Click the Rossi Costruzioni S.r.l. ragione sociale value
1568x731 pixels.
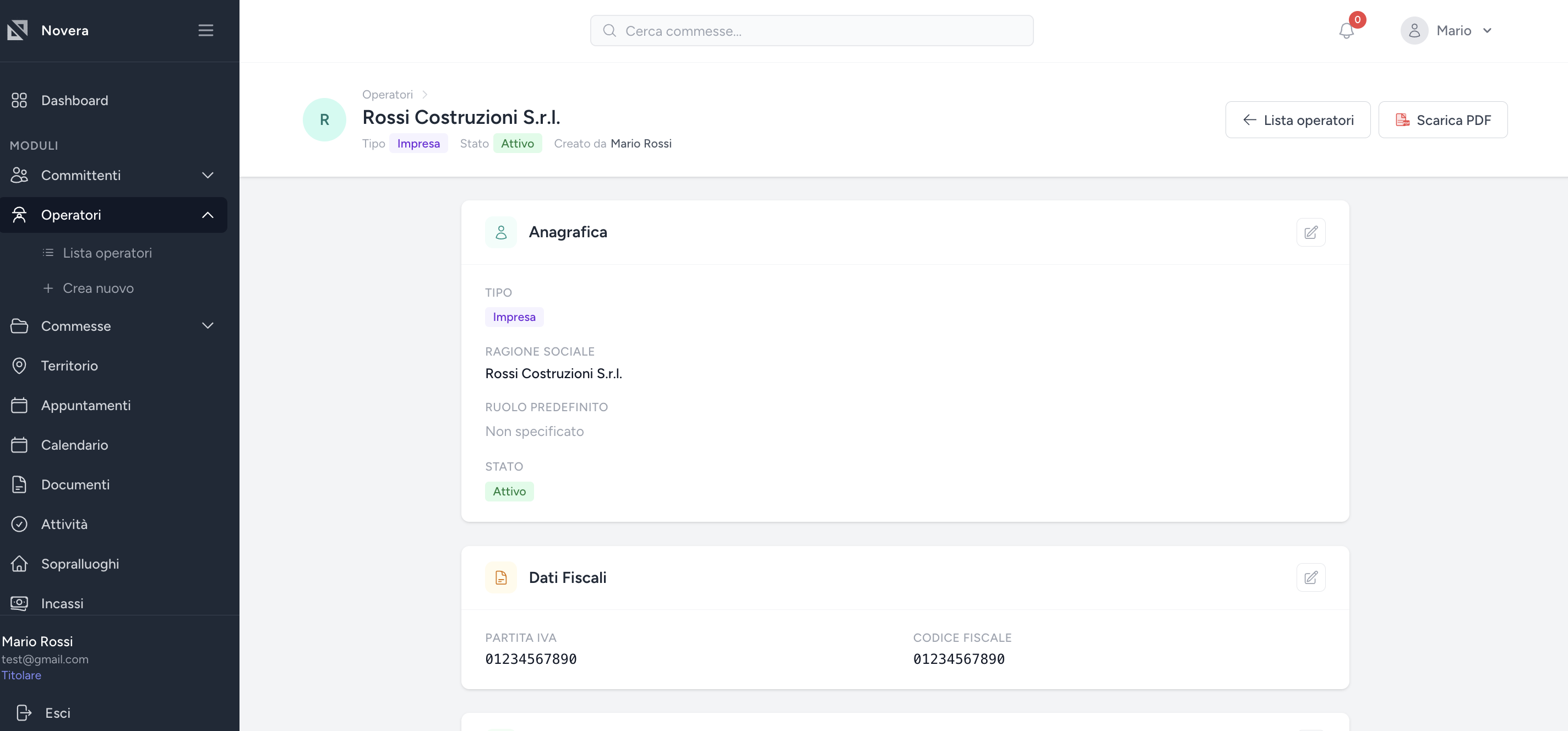553,374
